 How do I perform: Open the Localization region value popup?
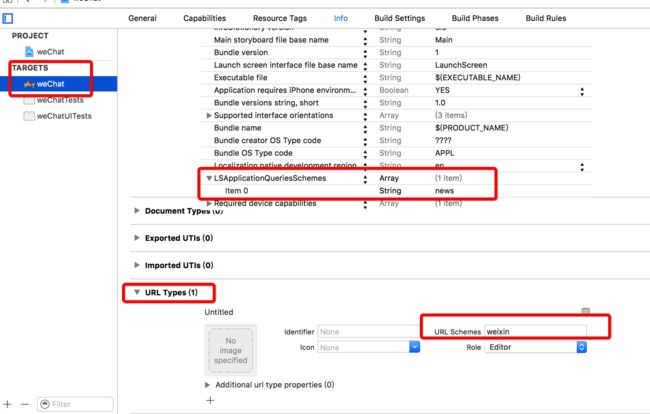582,167
